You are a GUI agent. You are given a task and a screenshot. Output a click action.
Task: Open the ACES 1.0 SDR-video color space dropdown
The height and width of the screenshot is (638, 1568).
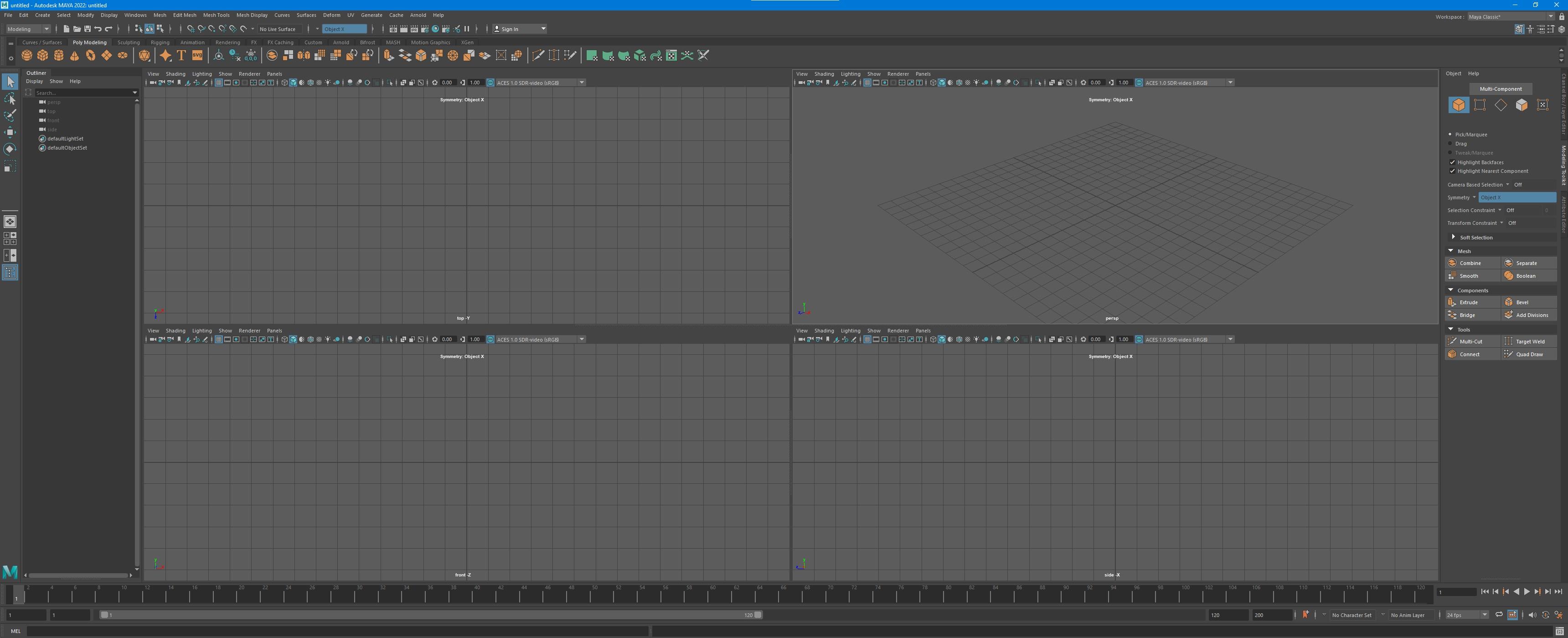(581, 82)
